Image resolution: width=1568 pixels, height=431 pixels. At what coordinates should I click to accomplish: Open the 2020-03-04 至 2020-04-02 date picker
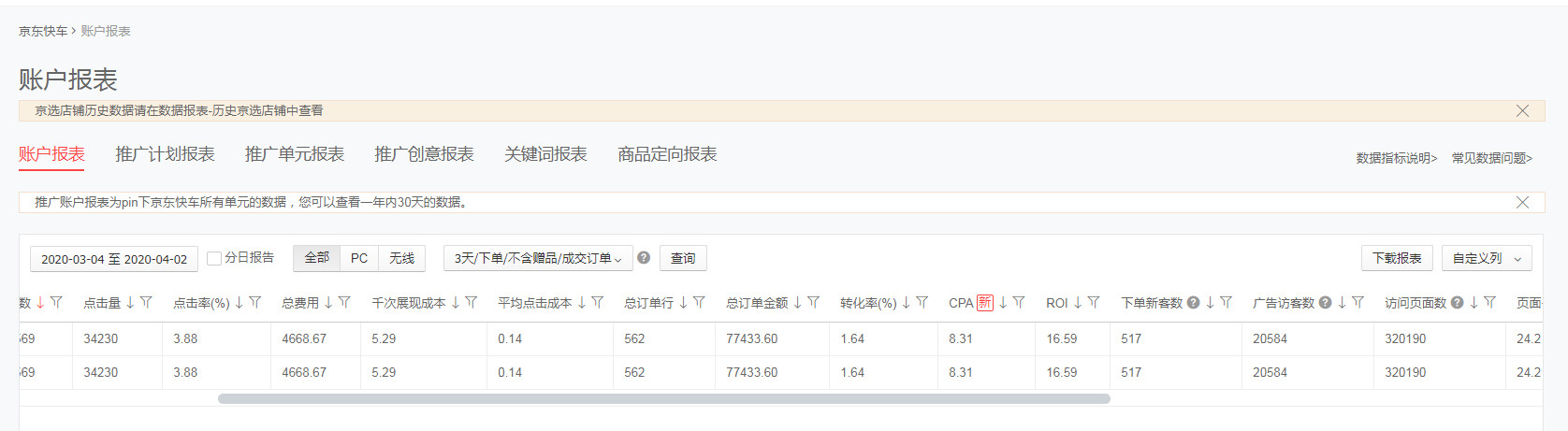click(x=114, y=259)
